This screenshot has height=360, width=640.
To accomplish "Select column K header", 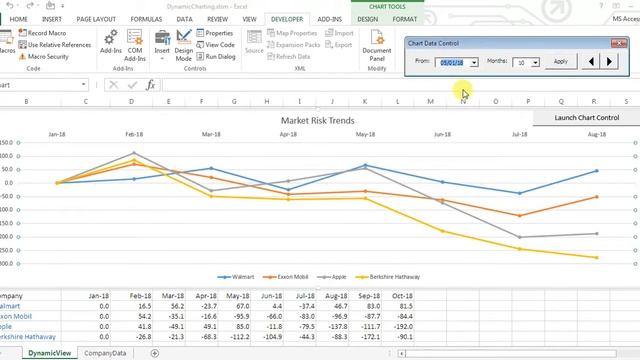I will click(x=364, y=101).
